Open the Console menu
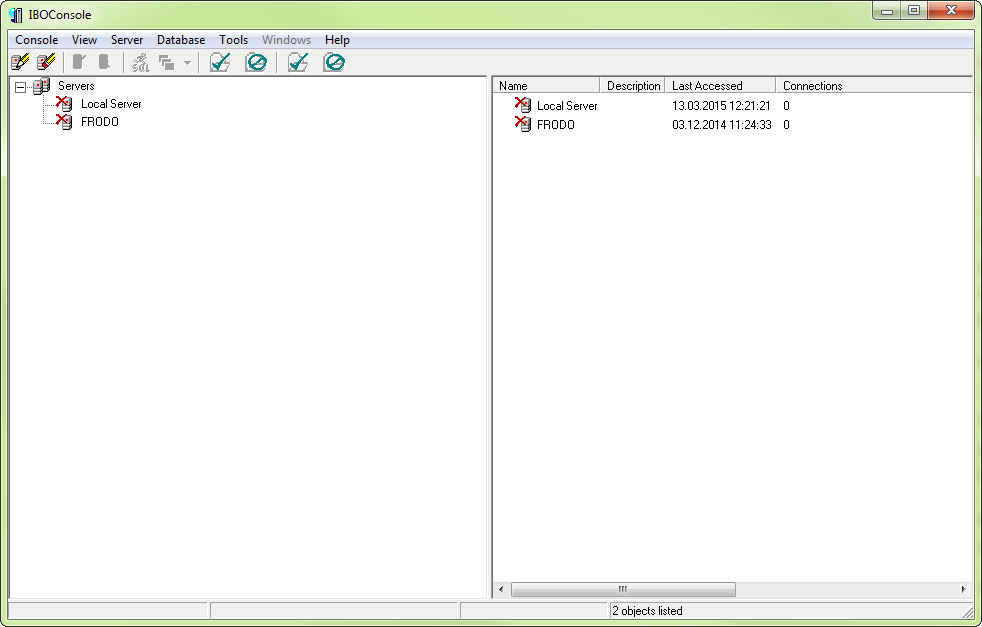Screen dimensions: 982x627 pos(36,39)
